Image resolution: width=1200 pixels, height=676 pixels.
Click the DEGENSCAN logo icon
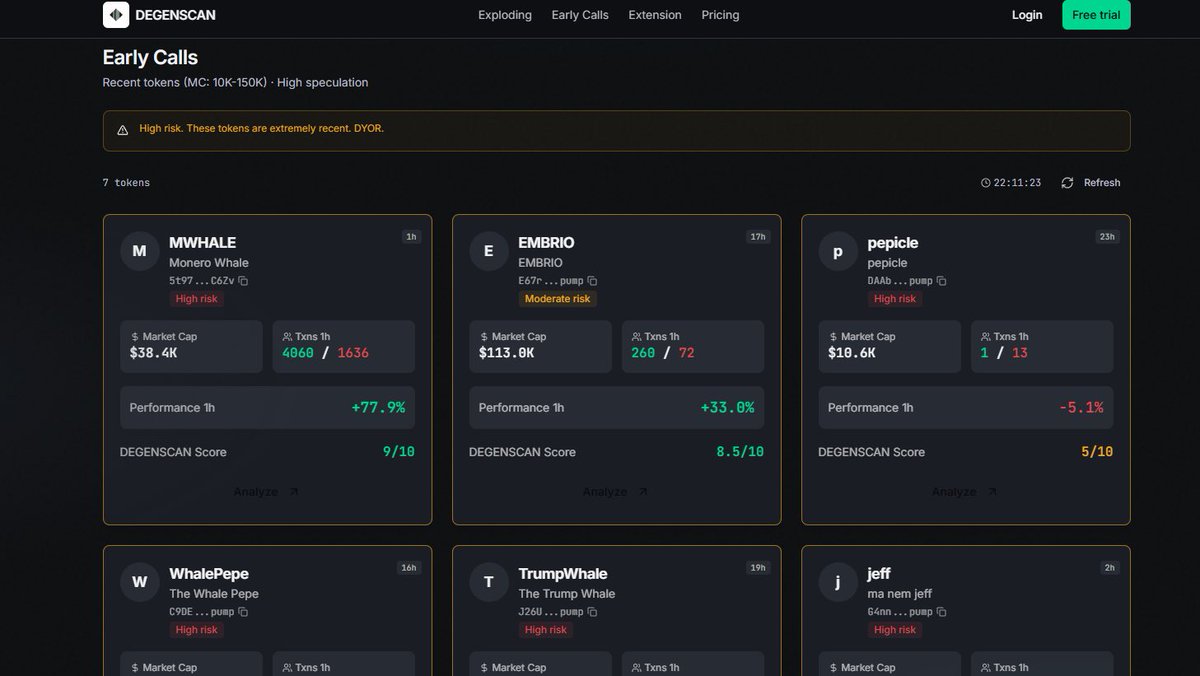click(116, 15)
